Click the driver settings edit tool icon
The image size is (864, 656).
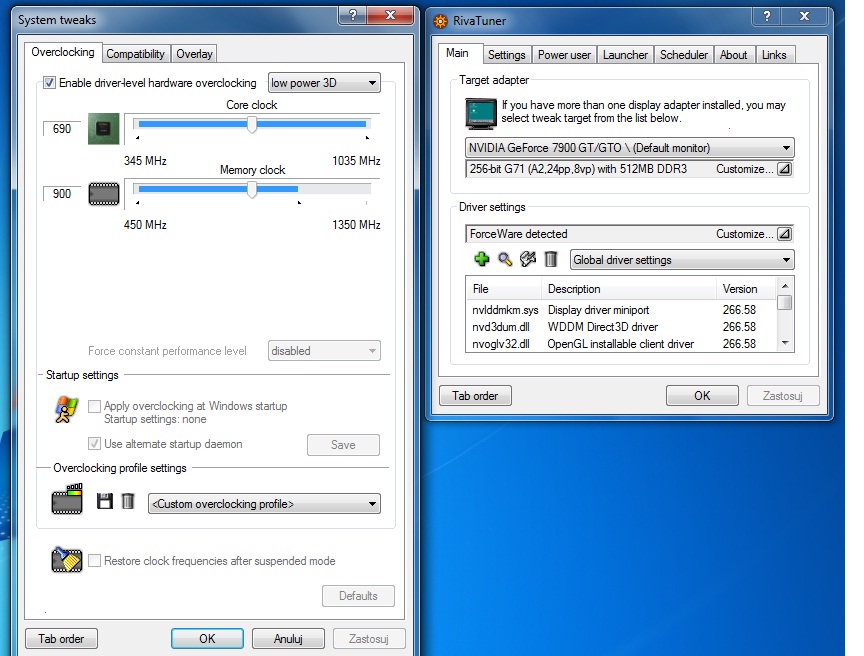527,259
